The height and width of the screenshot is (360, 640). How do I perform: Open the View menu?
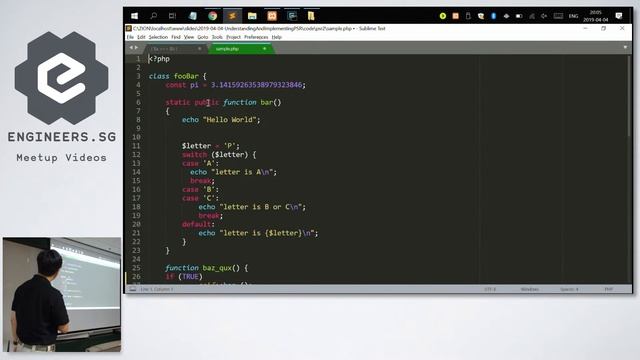tap(189, 37)
